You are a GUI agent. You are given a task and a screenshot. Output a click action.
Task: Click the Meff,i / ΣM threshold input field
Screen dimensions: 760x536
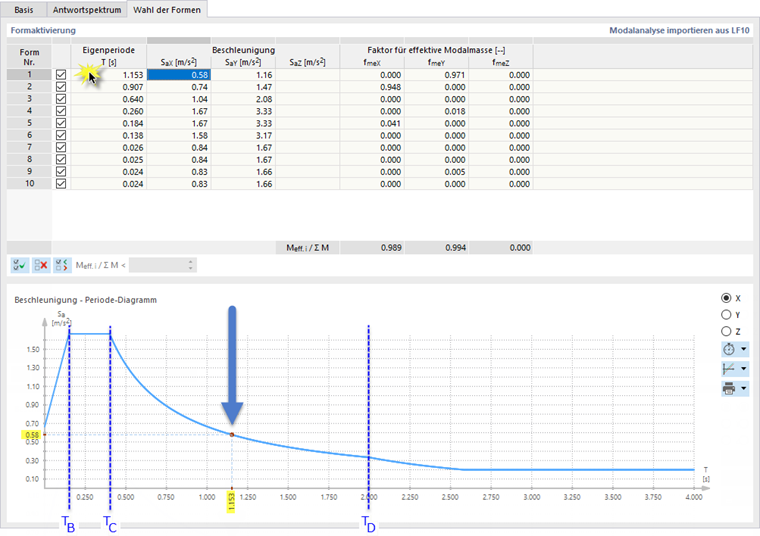pyautogui.click(x=158, y=265)
